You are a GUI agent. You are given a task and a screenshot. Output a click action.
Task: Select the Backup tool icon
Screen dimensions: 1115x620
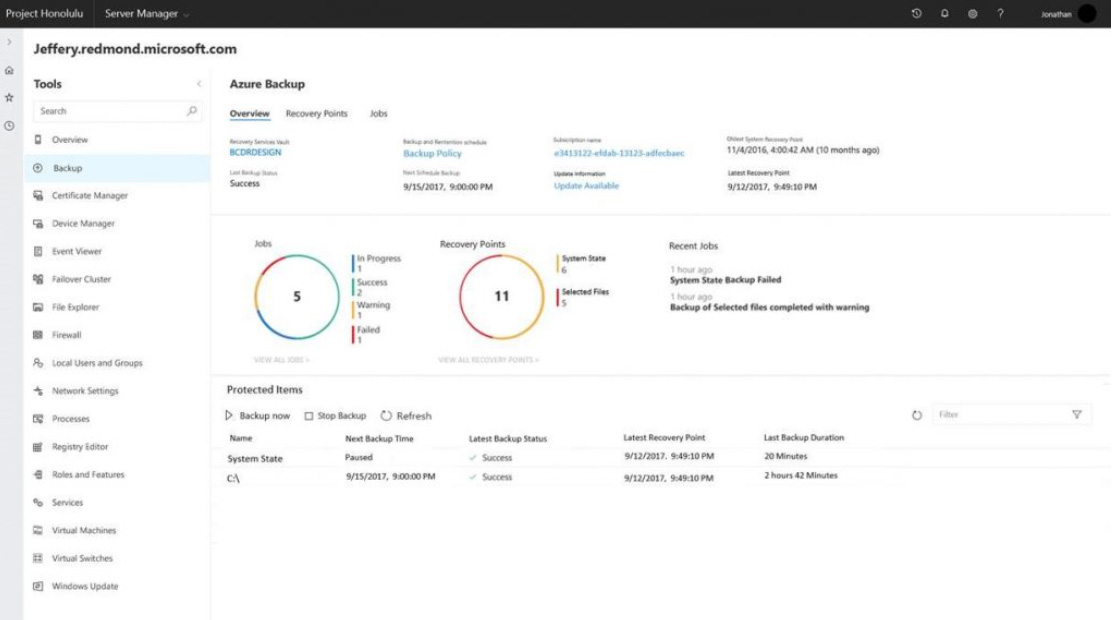click(38, 168)
